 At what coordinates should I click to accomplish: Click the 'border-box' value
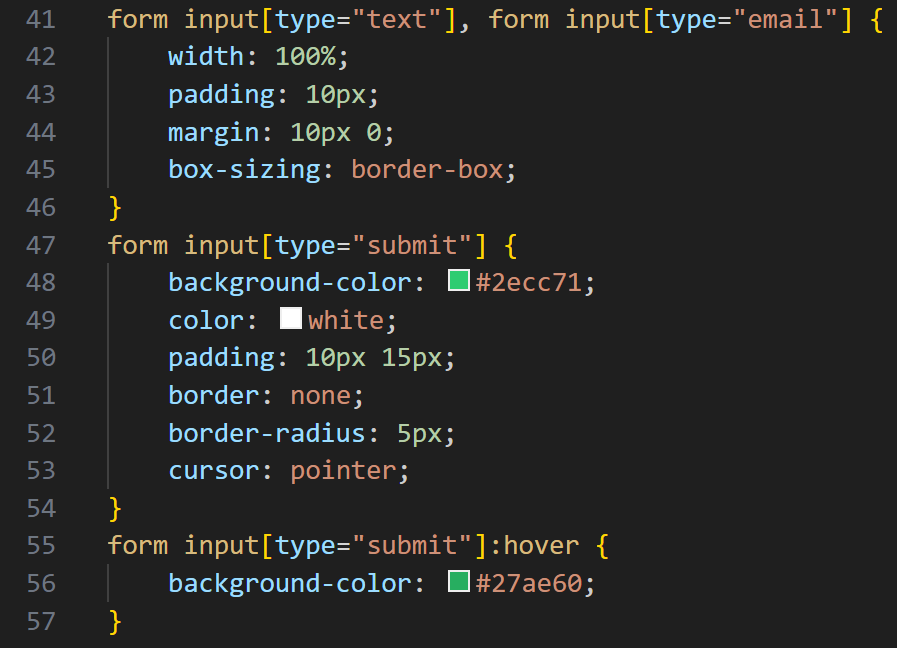pyautogui.click(x=427, y=169)
